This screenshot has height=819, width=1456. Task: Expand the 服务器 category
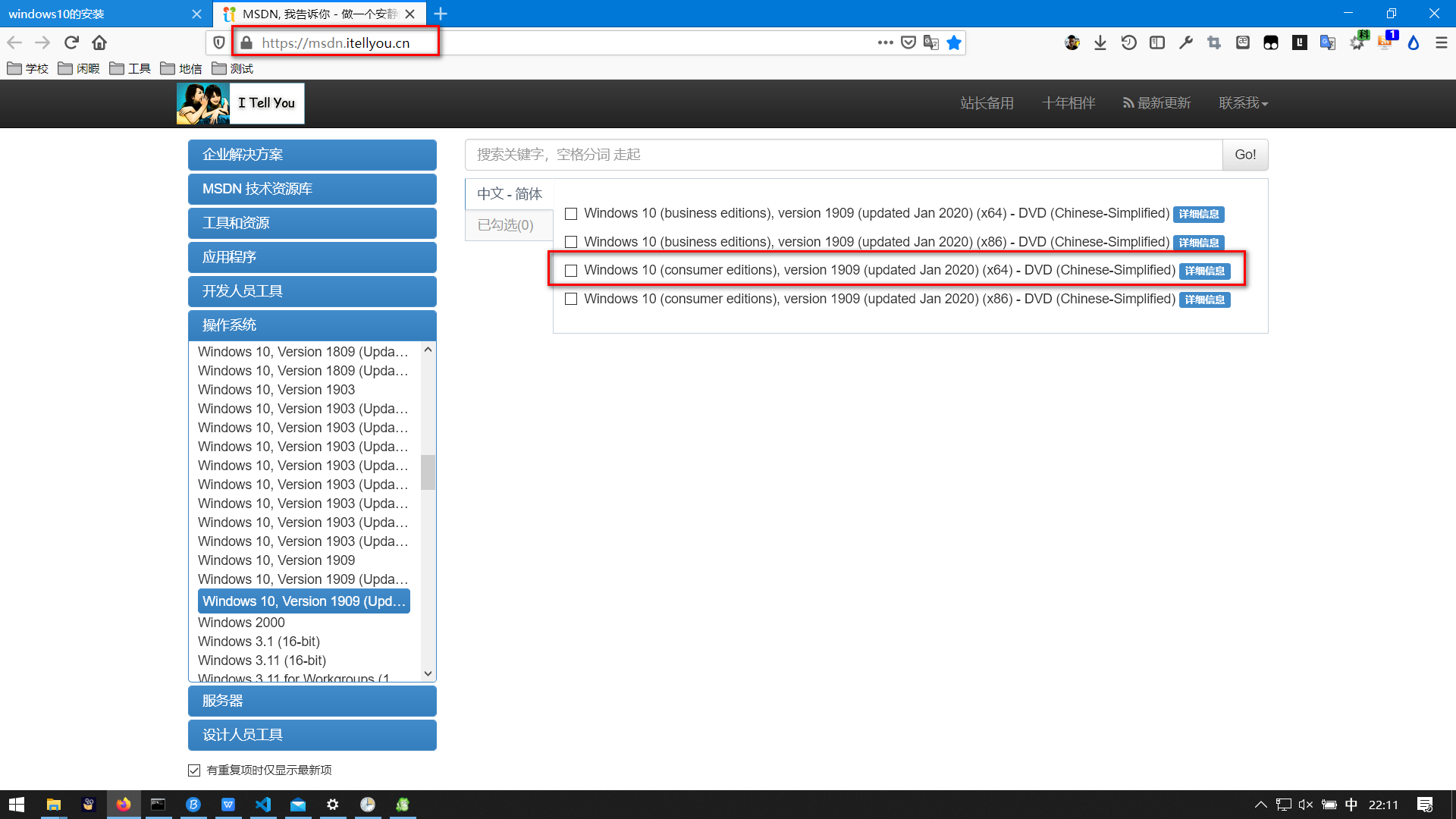(312, 701)
